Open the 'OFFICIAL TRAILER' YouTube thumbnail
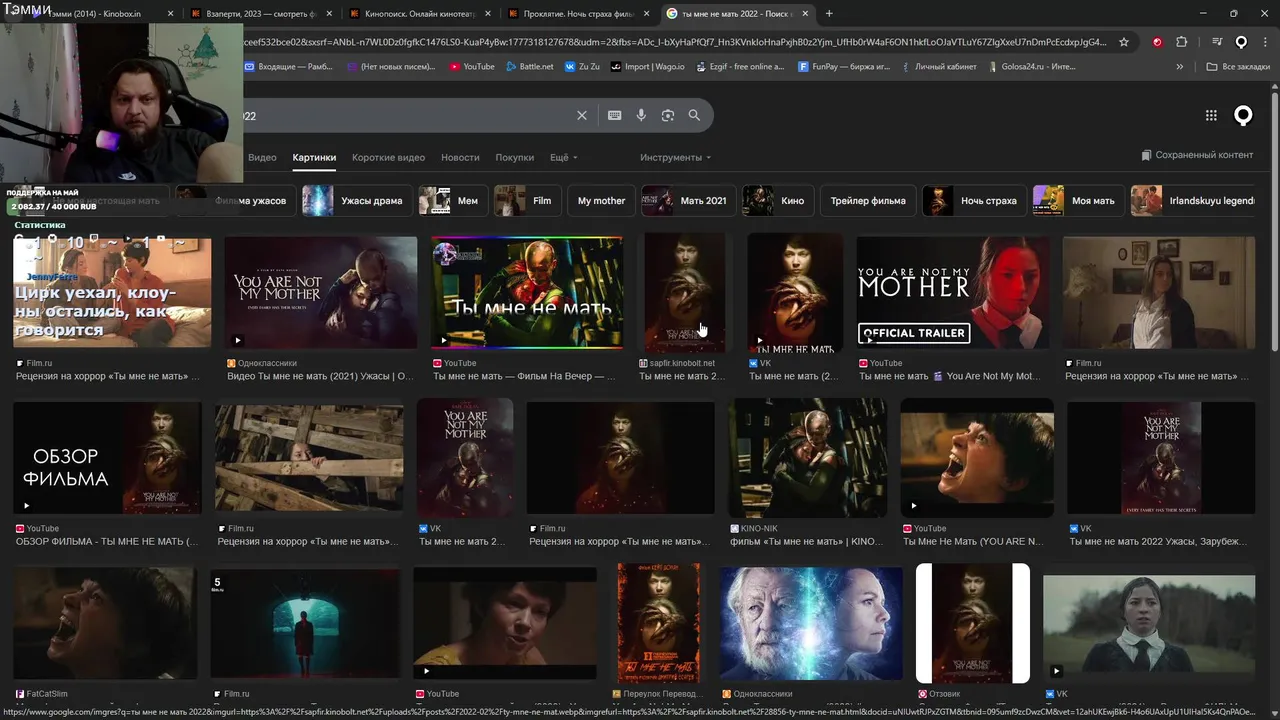Image resolution: width=1280 pixels, height=720 pixels. [954, 293]
